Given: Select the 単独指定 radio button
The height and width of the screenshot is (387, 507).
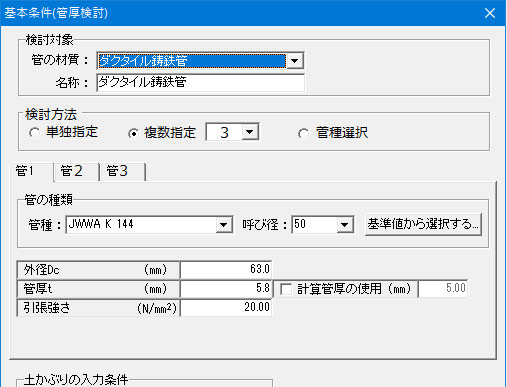Looking at the screenshot, I should point(34,133).
